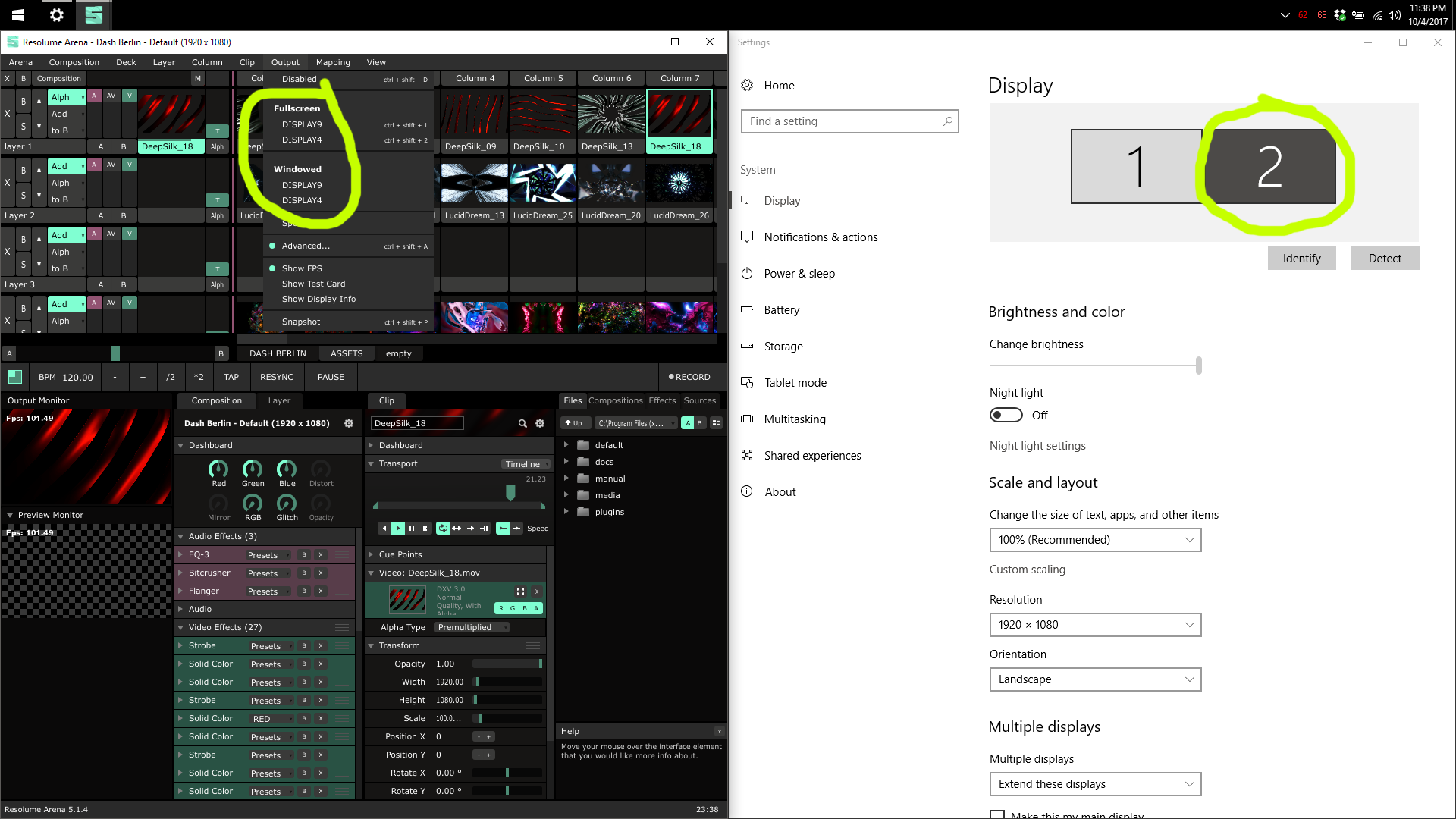Open the composition settings gear icon

[349, 423]
